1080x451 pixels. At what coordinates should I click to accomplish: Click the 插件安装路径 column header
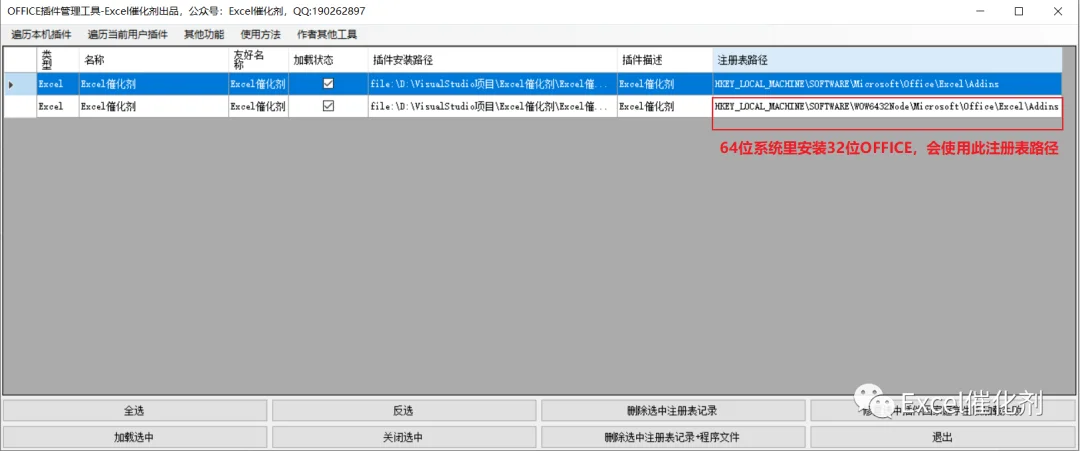pos(492,60)
